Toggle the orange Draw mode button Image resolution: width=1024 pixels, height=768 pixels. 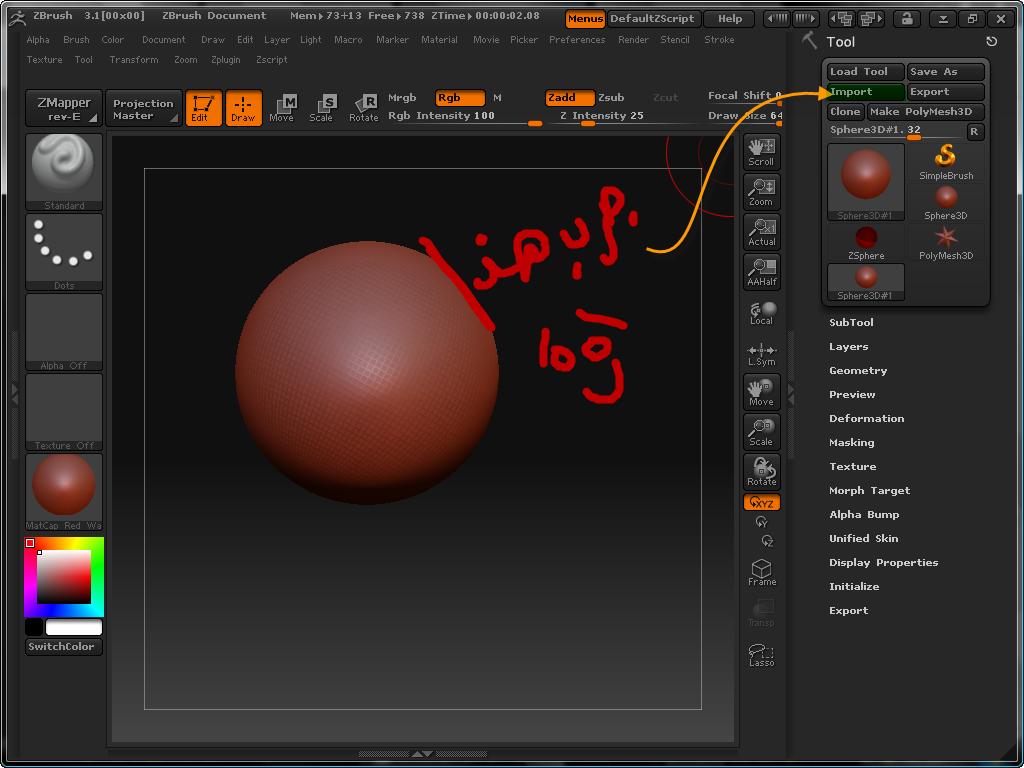[244, 108]
